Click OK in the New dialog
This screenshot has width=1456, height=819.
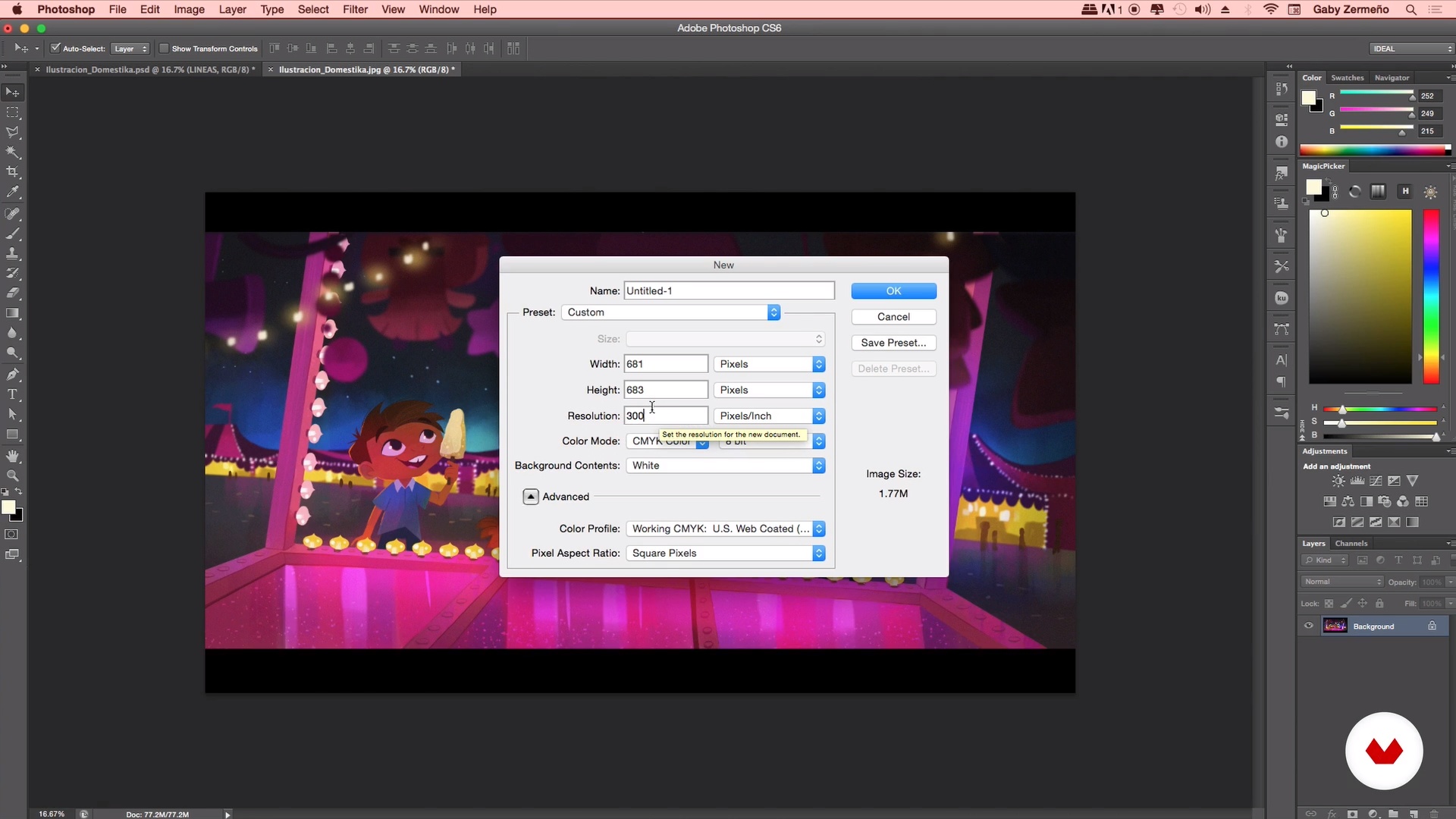tap(893, 291)
